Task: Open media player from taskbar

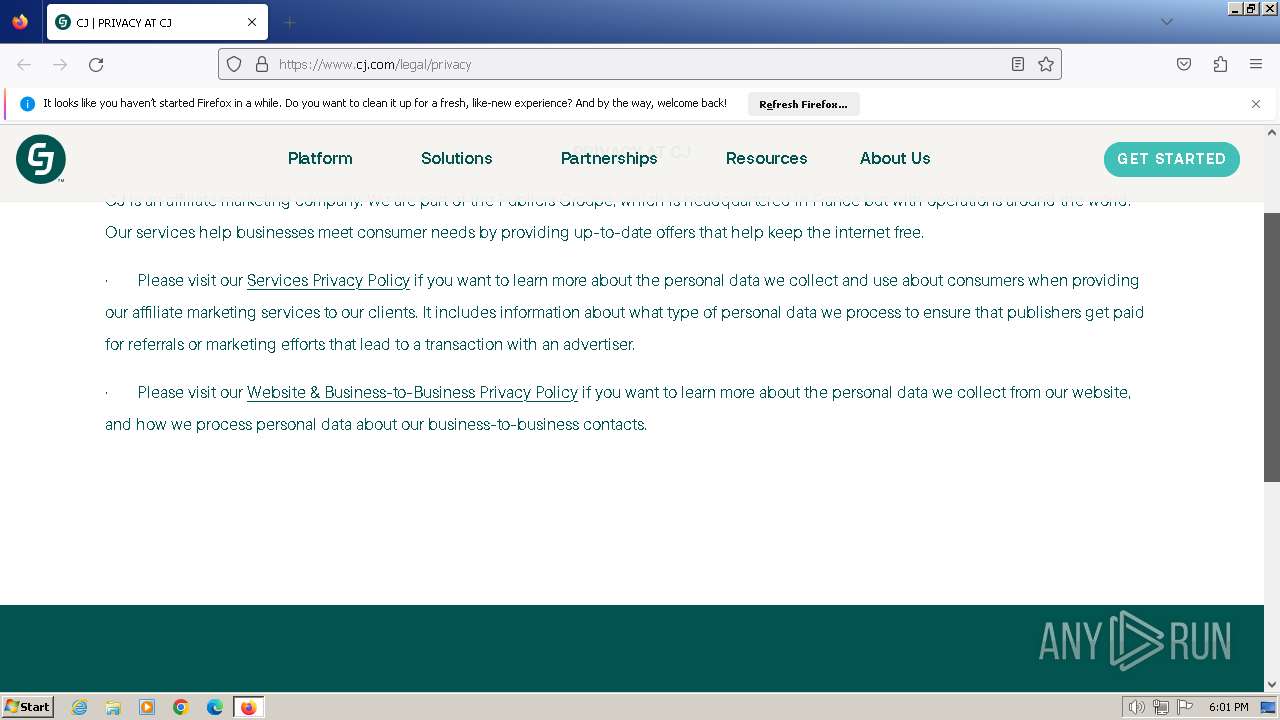Action: [x=147, y=707]
